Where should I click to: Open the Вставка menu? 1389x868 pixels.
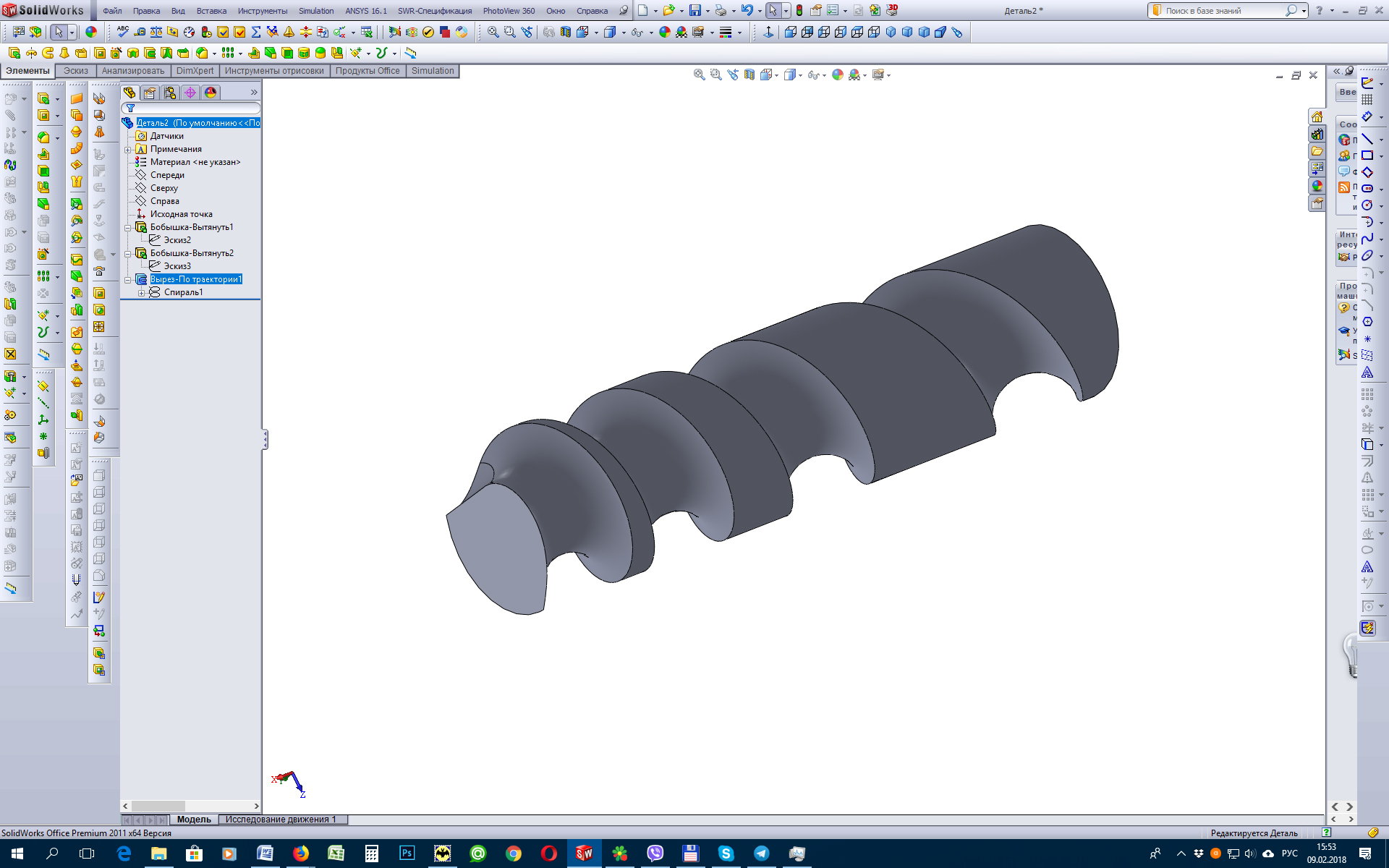211,11
